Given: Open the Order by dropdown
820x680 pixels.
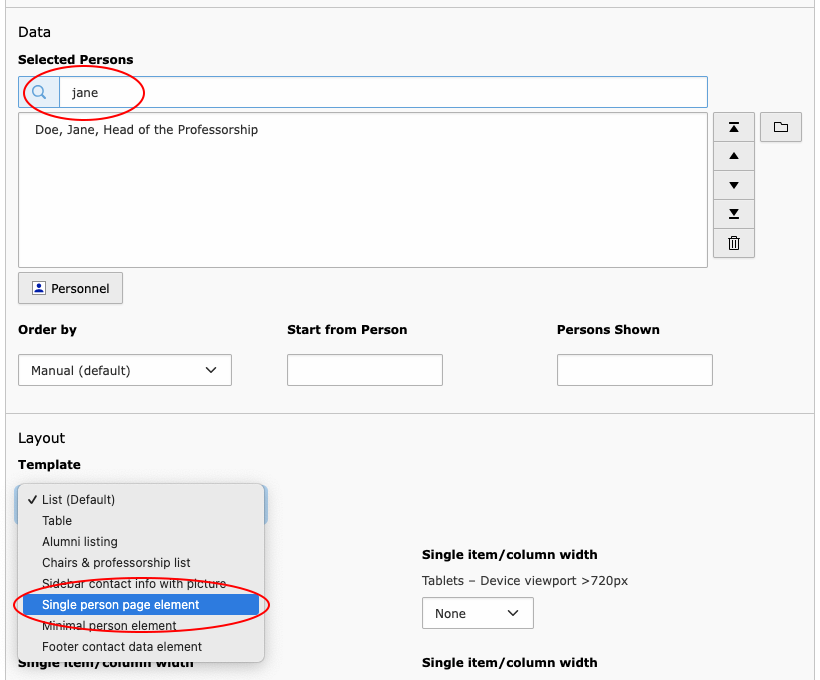Looking at the screenshot, I should pyautogui.click(x=125, y=370).
